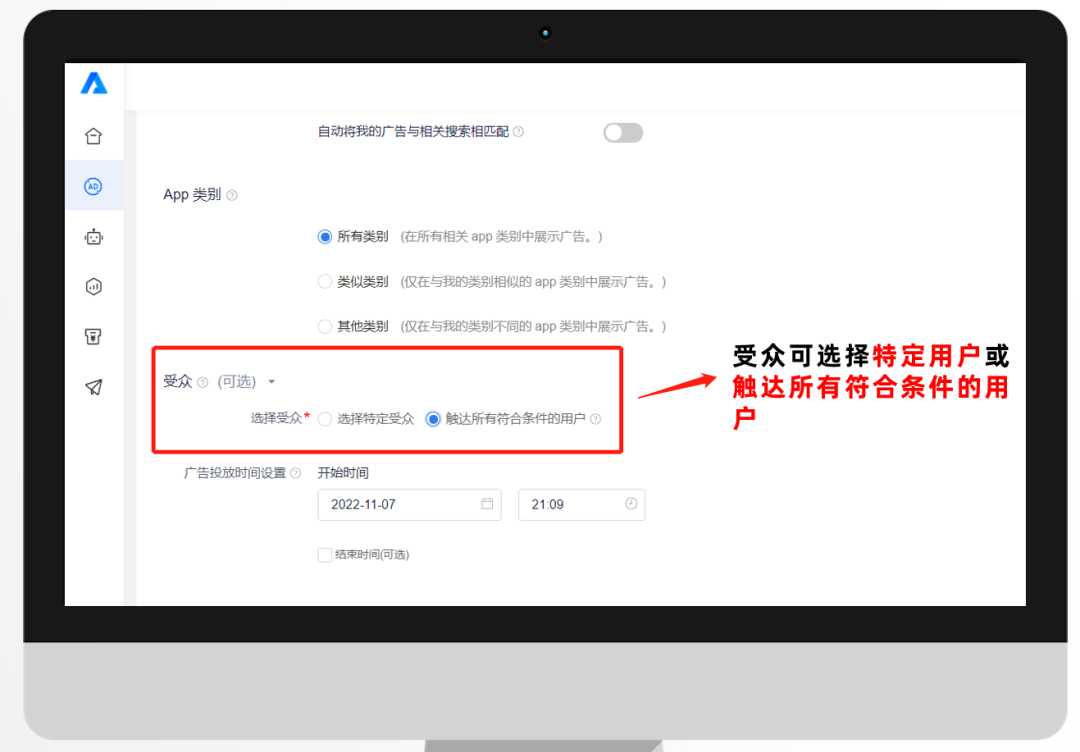Select the AD advertising sidebar icon
The width and height of the screenshot is (1080, 752).
click(x=94, y=186)
